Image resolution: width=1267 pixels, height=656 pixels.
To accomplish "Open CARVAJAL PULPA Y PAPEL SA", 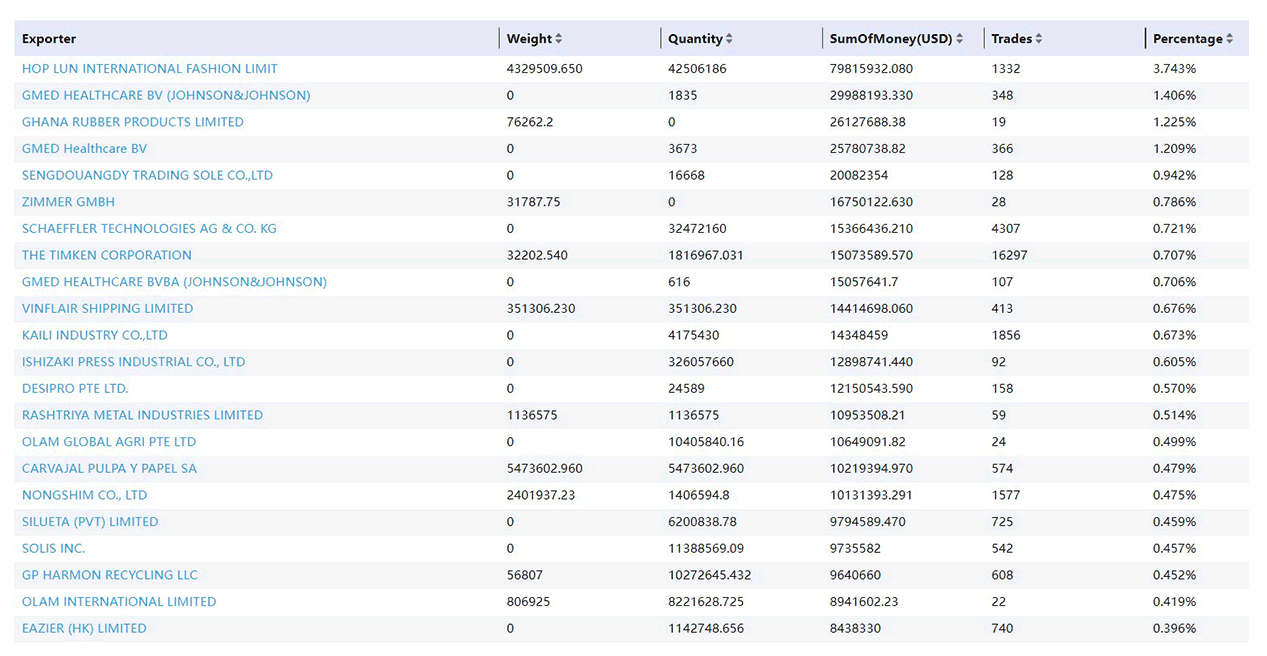I will point(110,468).
